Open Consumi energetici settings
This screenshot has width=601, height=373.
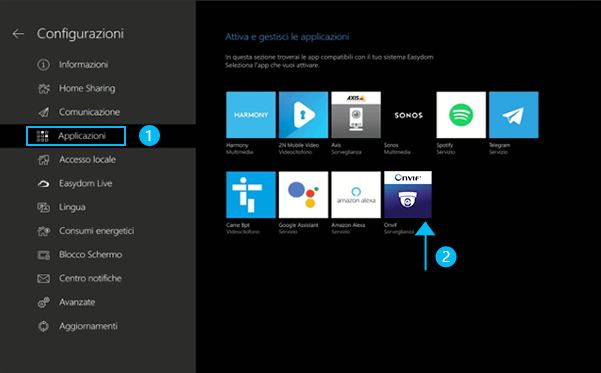97,231
